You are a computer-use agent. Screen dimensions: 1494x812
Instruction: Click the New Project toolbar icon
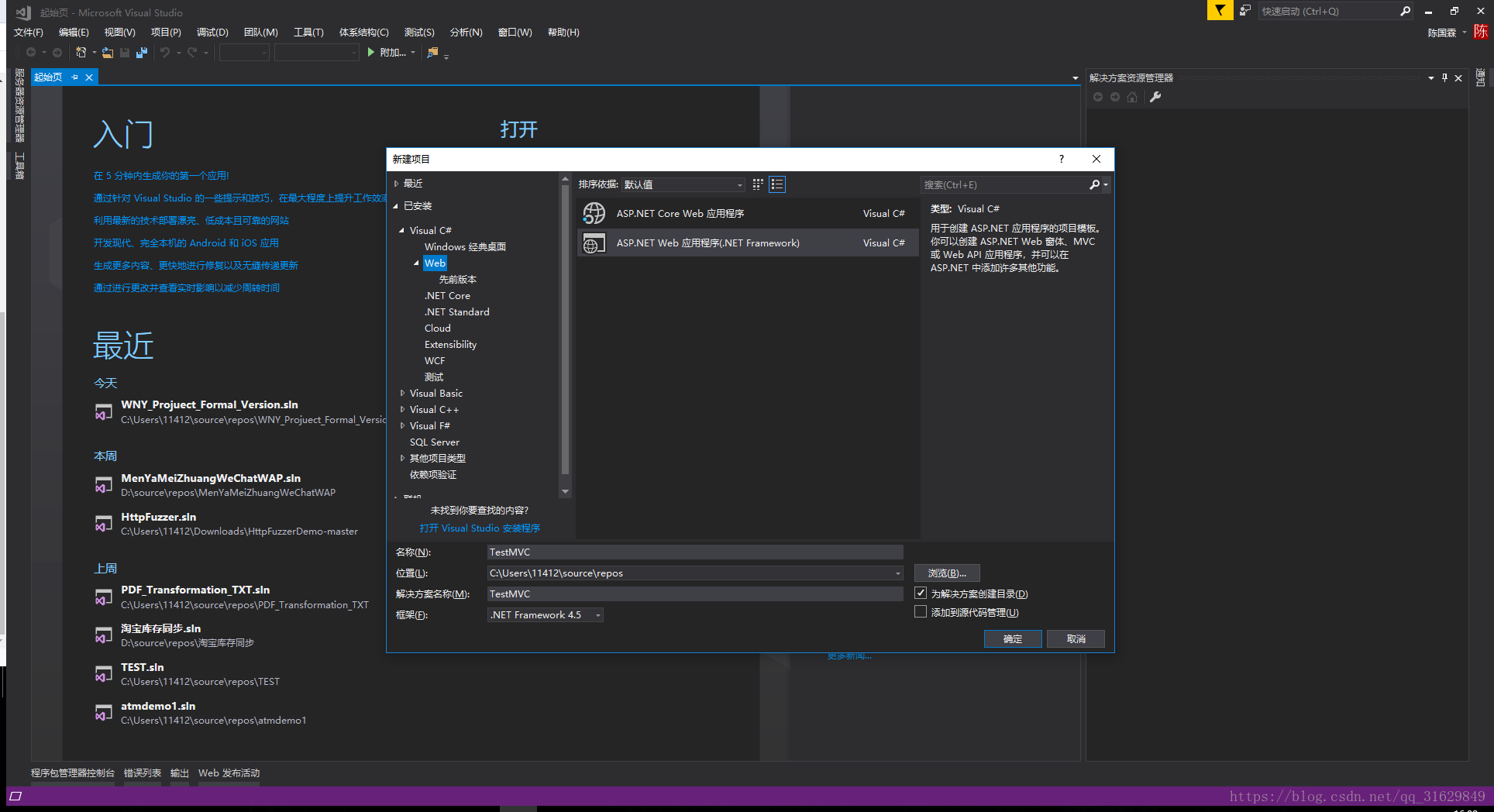(x=81, y=52)
